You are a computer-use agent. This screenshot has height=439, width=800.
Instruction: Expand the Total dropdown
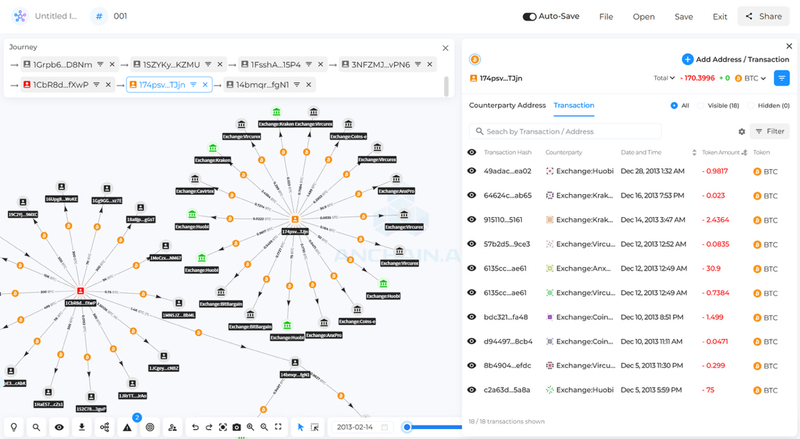(664, 78)
